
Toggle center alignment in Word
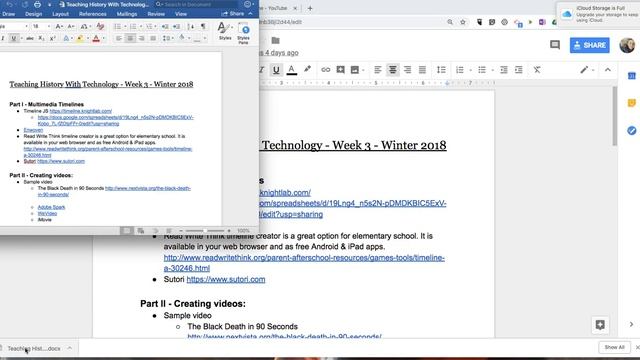(130, 38)
